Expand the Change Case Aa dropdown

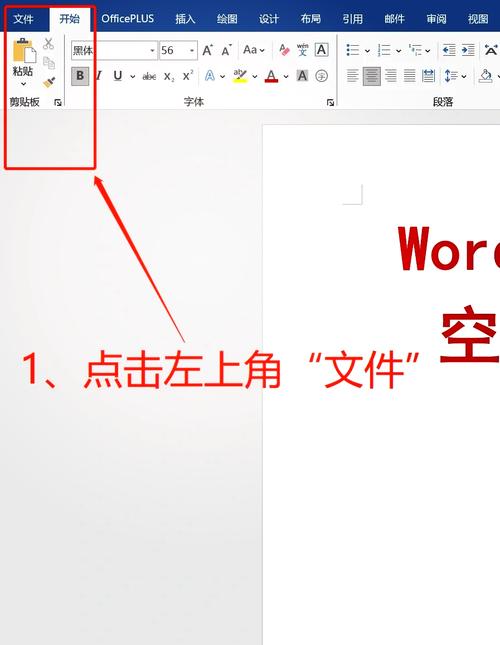pyautogui.click(x=254, y=50)
